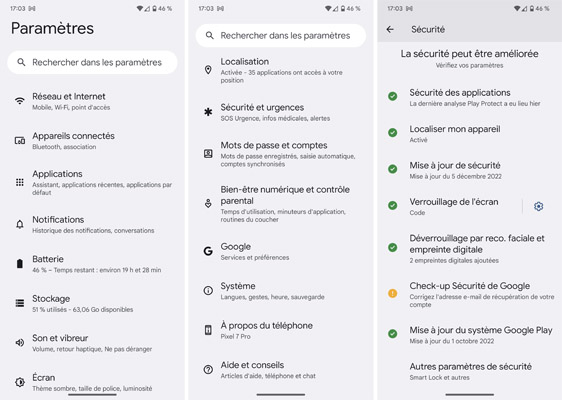Tap the Google G logo icon
The image size is (562, 400).
coord(208,251)
